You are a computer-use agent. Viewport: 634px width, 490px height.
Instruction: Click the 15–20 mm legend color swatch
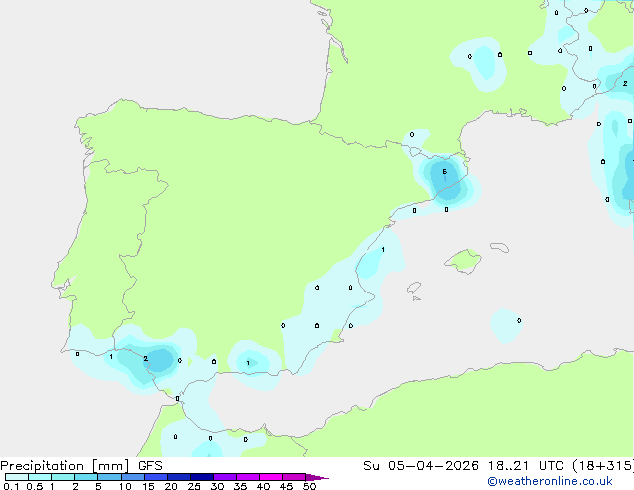[x=156, y=477]
